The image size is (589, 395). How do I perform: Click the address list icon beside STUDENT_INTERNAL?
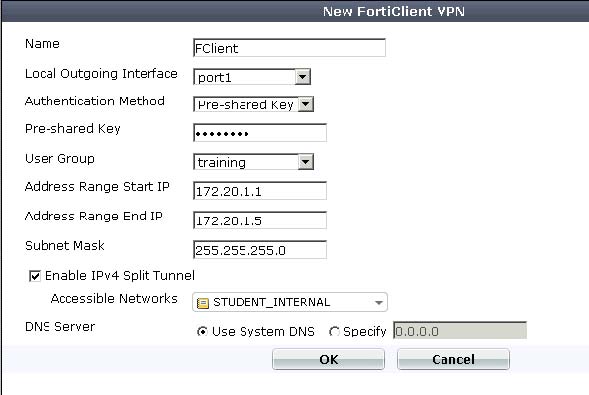tap(203, 303)
